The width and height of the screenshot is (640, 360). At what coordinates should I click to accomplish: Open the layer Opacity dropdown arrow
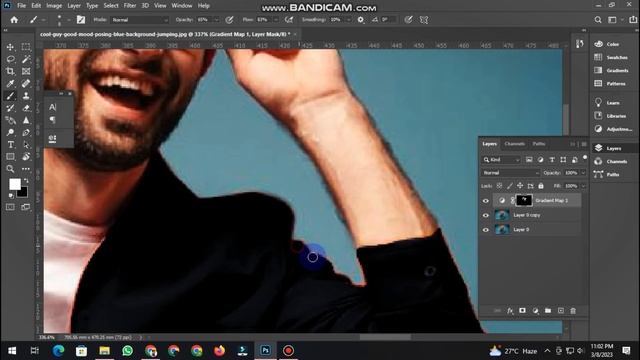pos(583,173)
